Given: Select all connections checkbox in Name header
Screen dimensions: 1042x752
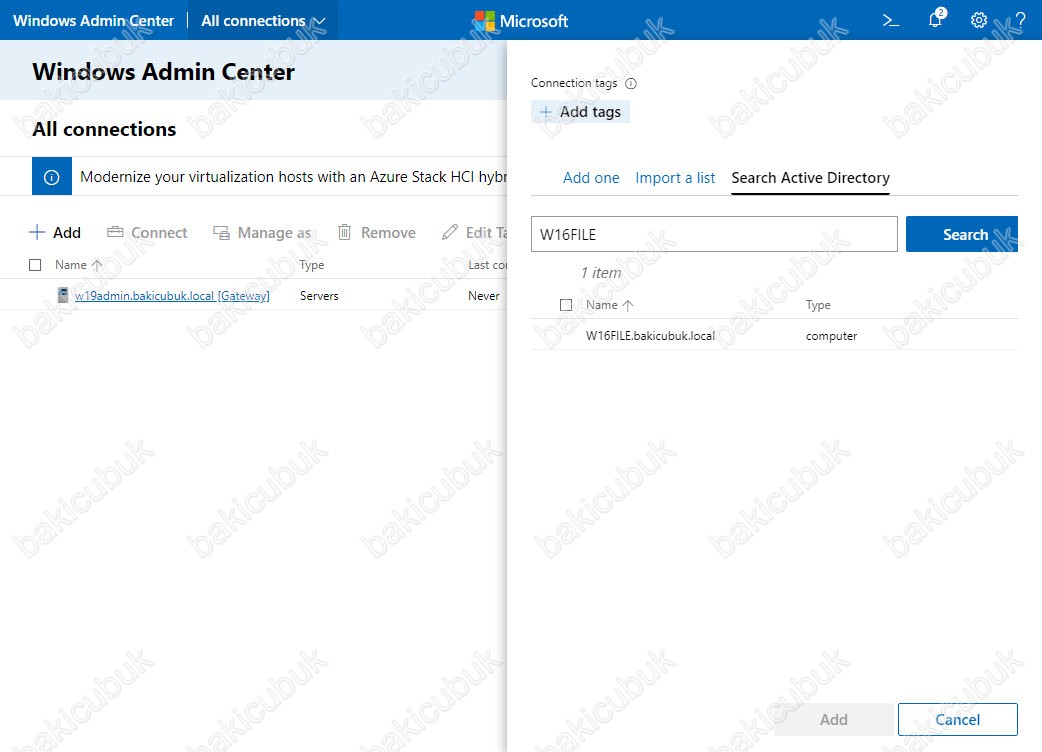Looking at the screenshot, I should [35, 265].
